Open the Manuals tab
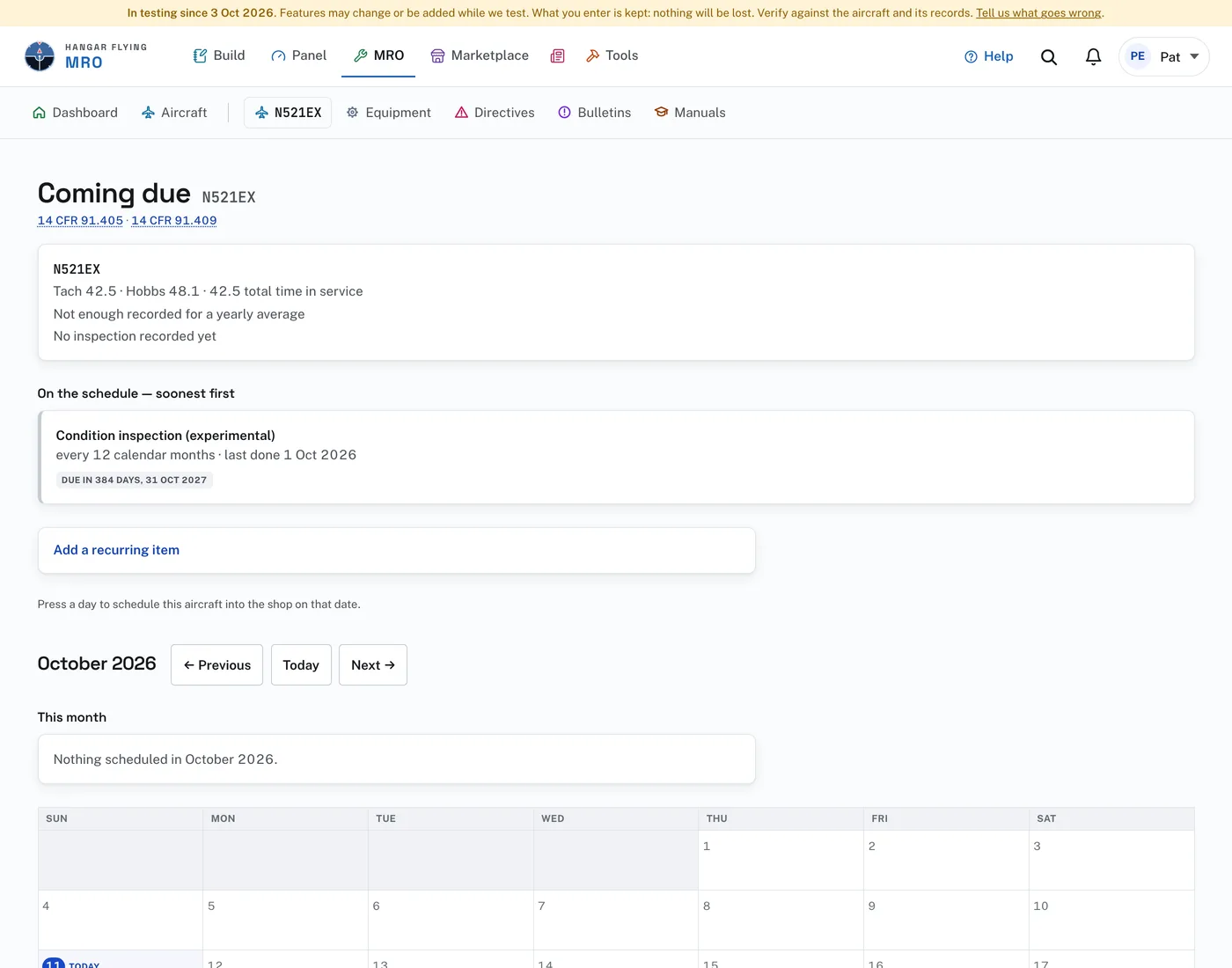 click(x=690, y=113)
